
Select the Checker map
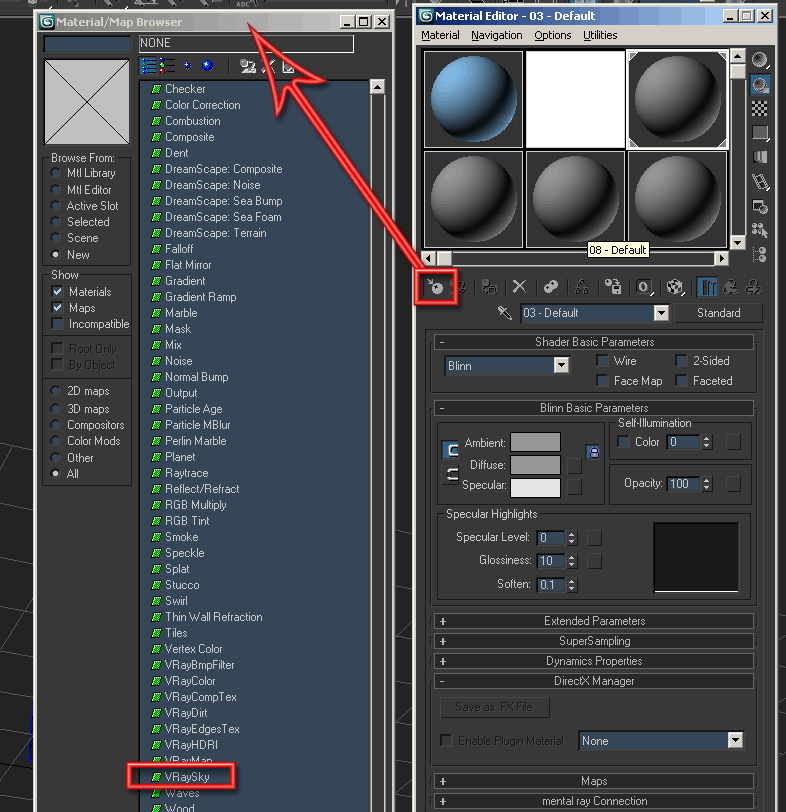coord(185,89)
